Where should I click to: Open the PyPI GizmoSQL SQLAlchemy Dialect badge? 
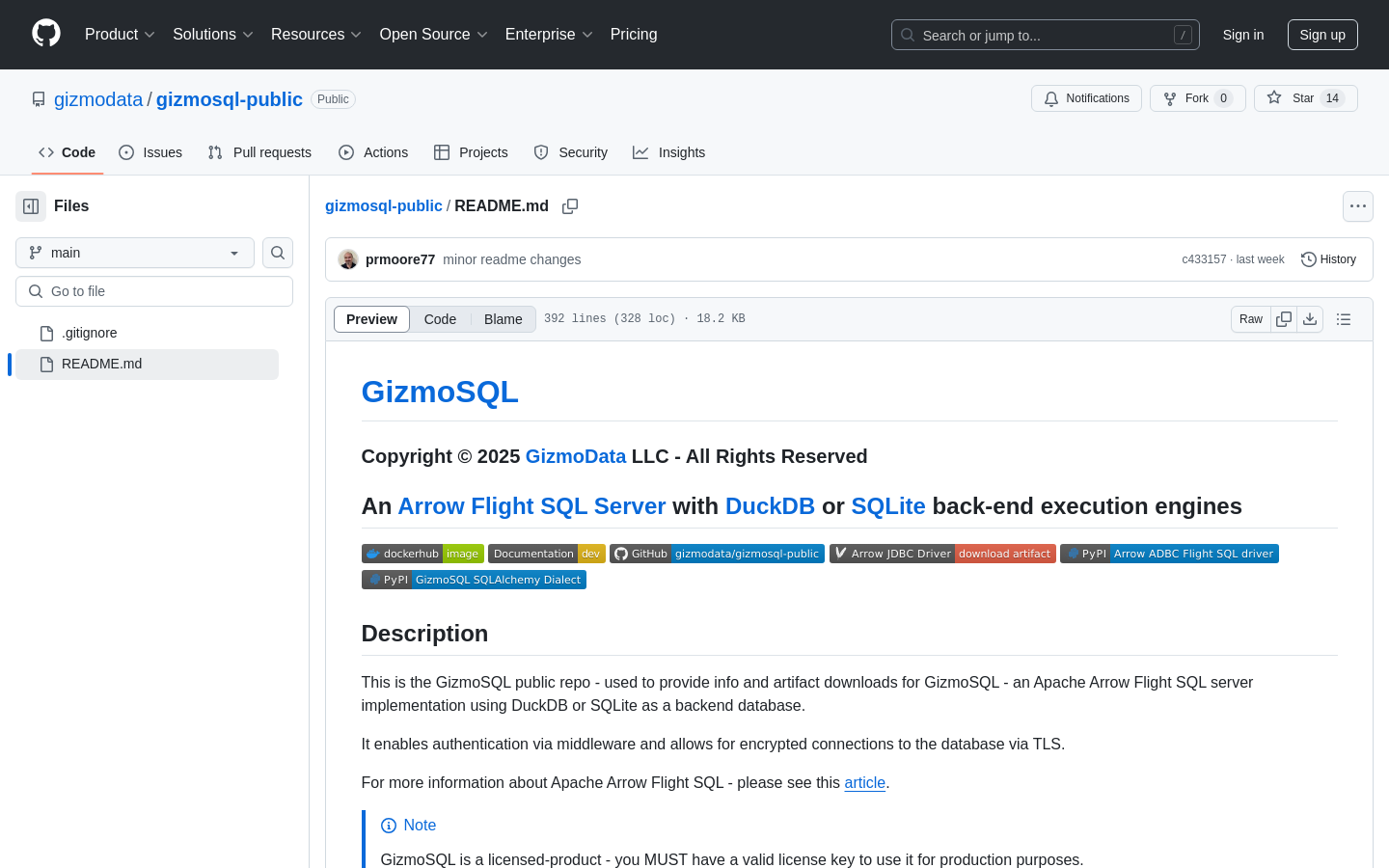[474, 580]
